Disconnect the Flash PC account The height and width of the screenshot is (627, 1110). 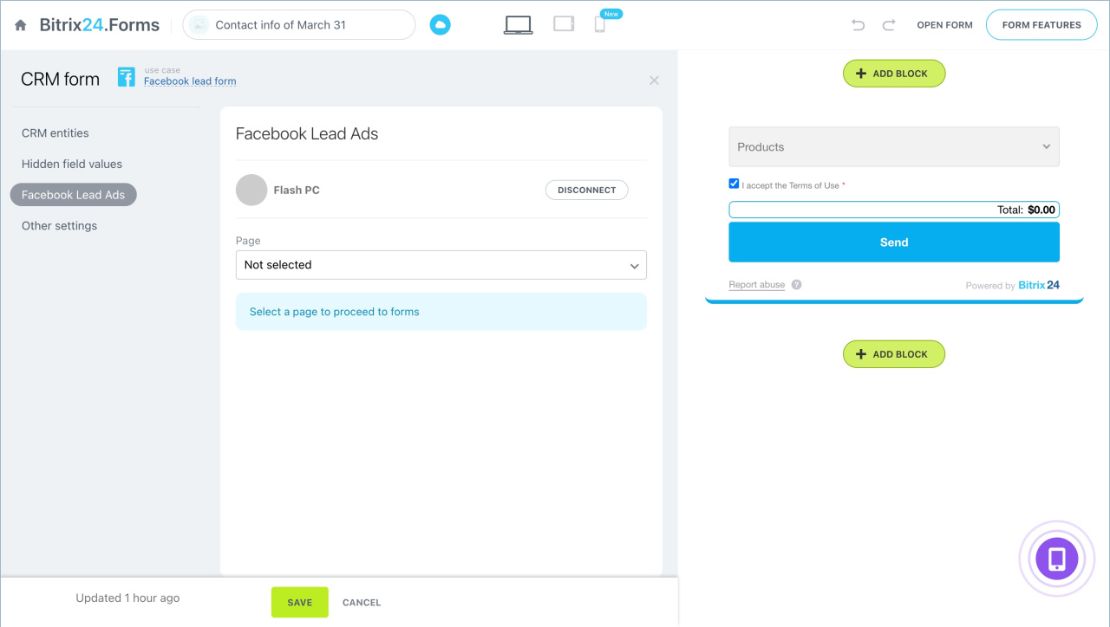coord(586,190)
